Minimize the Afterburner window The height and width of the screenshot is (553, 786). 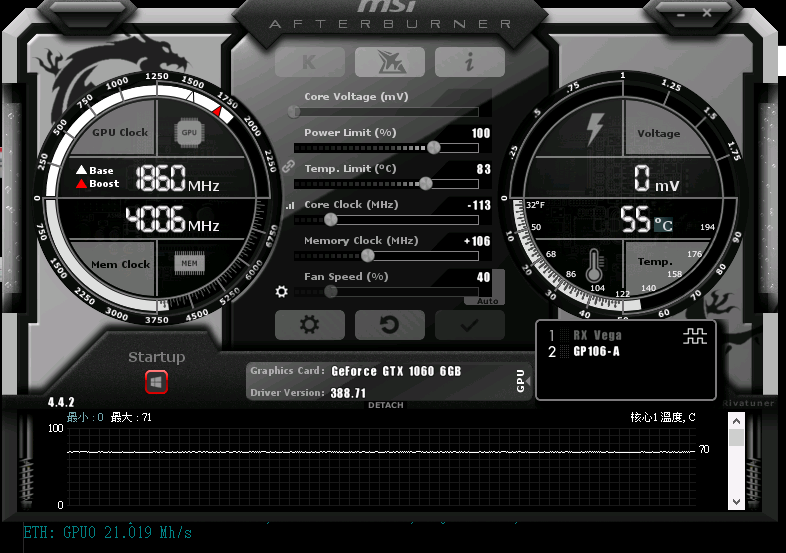click(680, 15)
